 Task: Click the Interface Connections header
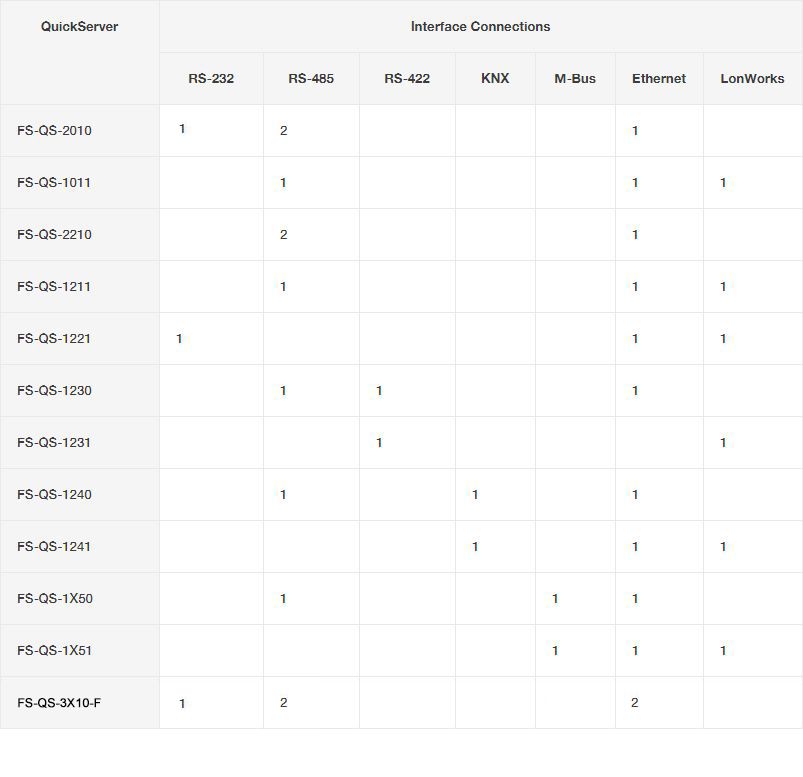click(480, 27)
